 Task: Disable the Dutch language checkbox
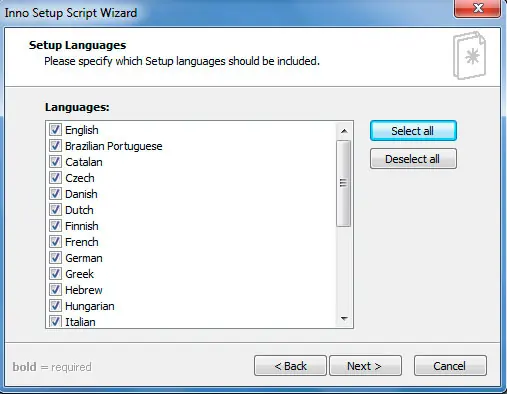[x=55, y=209]
